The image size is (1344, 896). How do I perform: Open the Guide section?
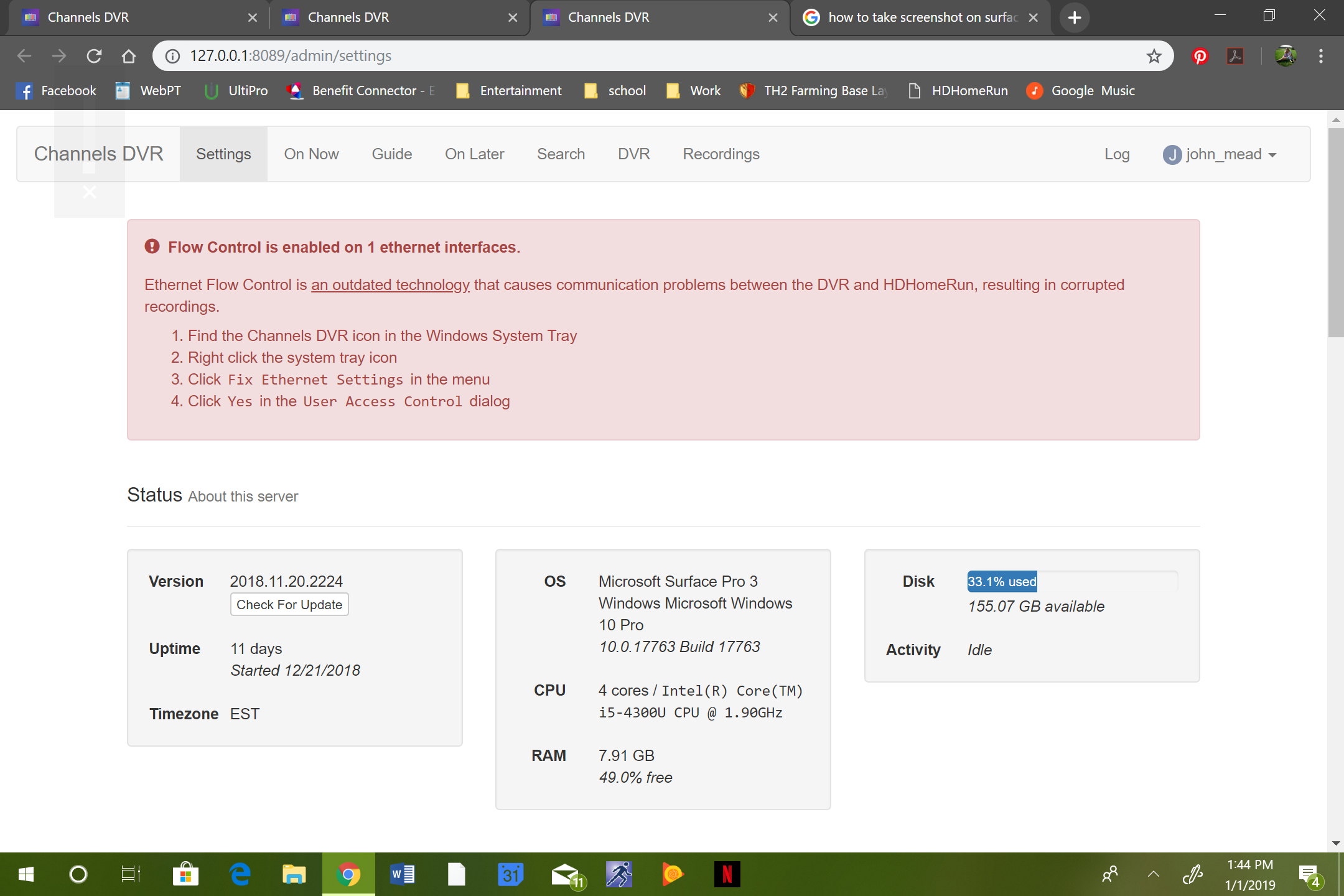point(392,154)
